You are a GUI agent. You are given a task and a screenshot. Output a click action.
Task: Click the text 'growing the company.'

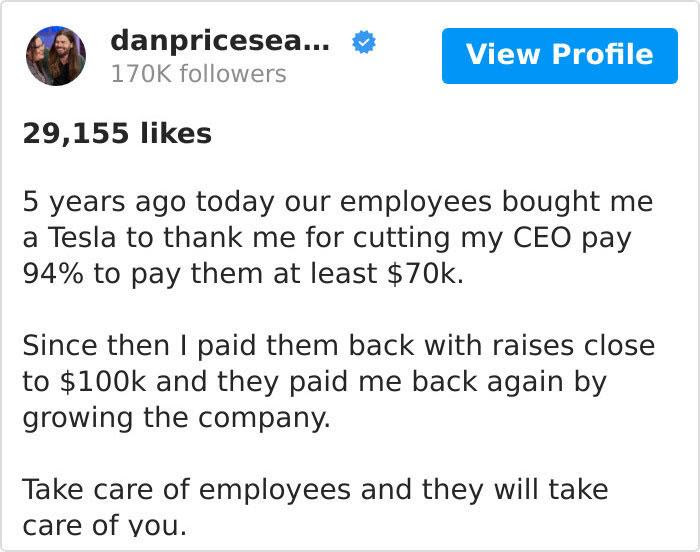click(177, 418)
